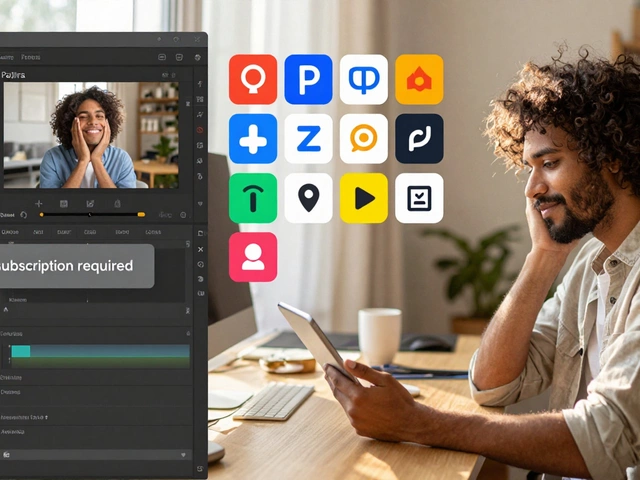Click the rounded shield icon in editor top bar
Screen dimensions: 640x480
[179, 58]
